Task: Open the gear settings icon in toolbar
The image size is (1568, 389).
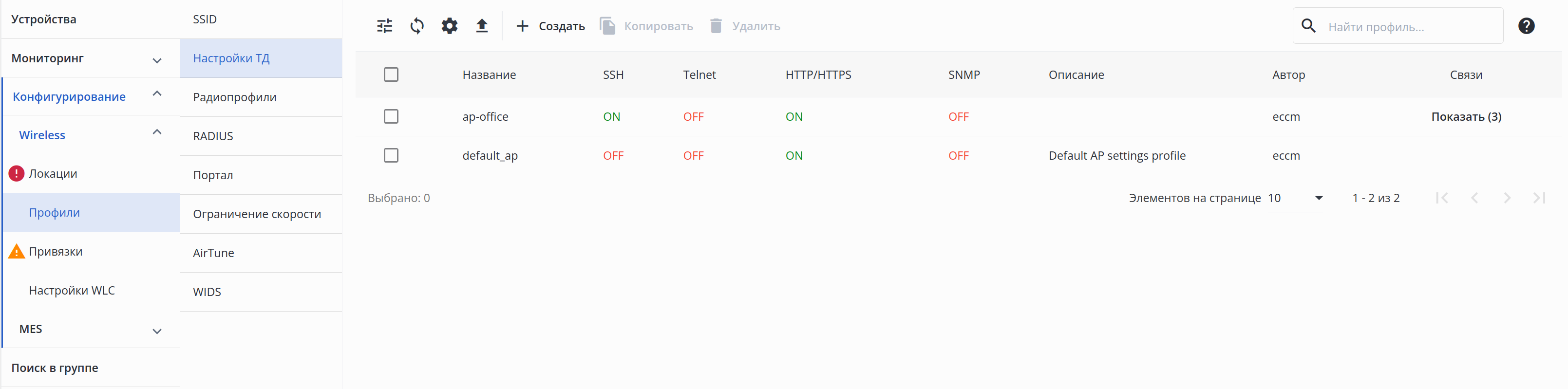Action: coord(449,26)
